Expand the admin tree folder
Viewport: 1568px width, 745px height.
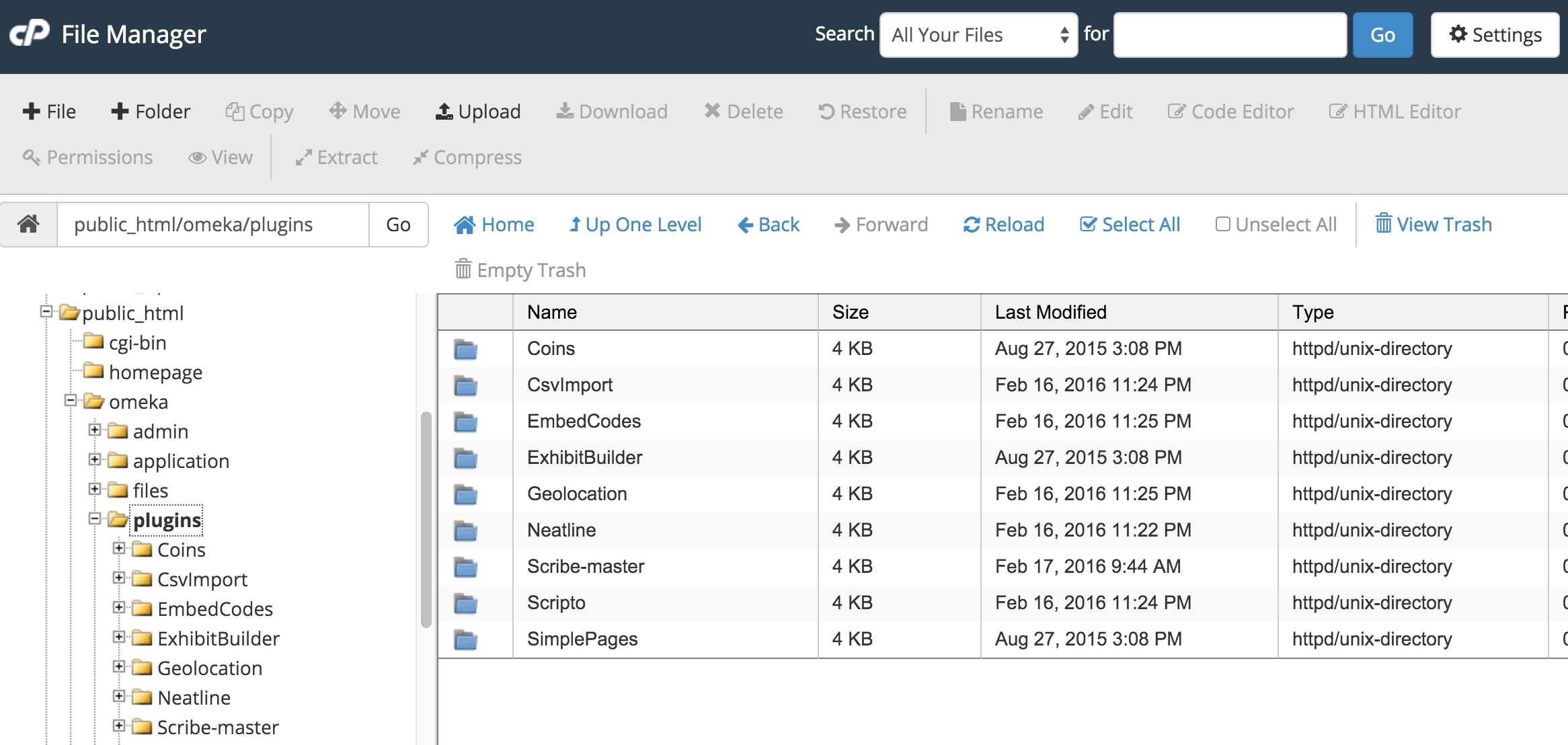click(95, 430)
